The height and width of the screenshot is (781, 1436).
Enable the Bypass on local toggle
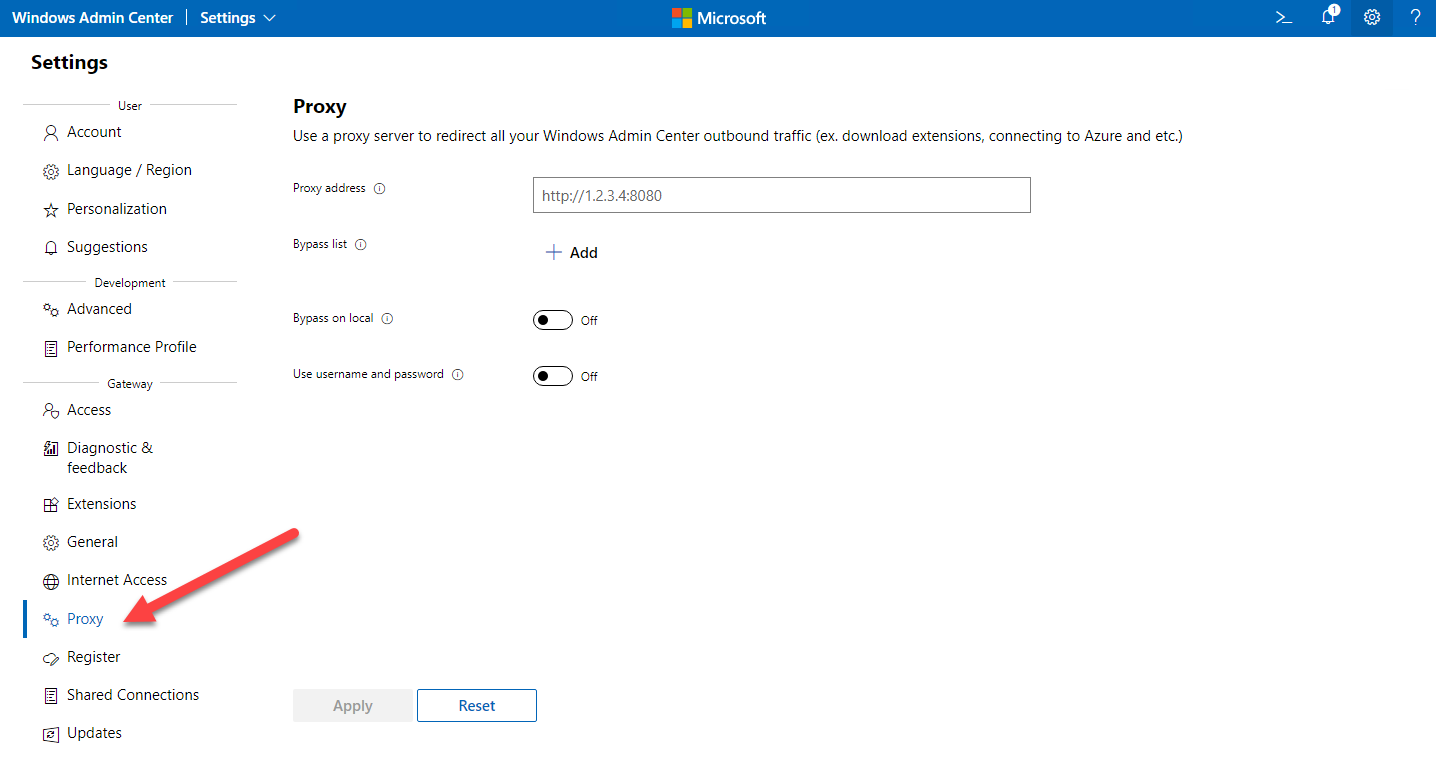(x=552, y=320)
